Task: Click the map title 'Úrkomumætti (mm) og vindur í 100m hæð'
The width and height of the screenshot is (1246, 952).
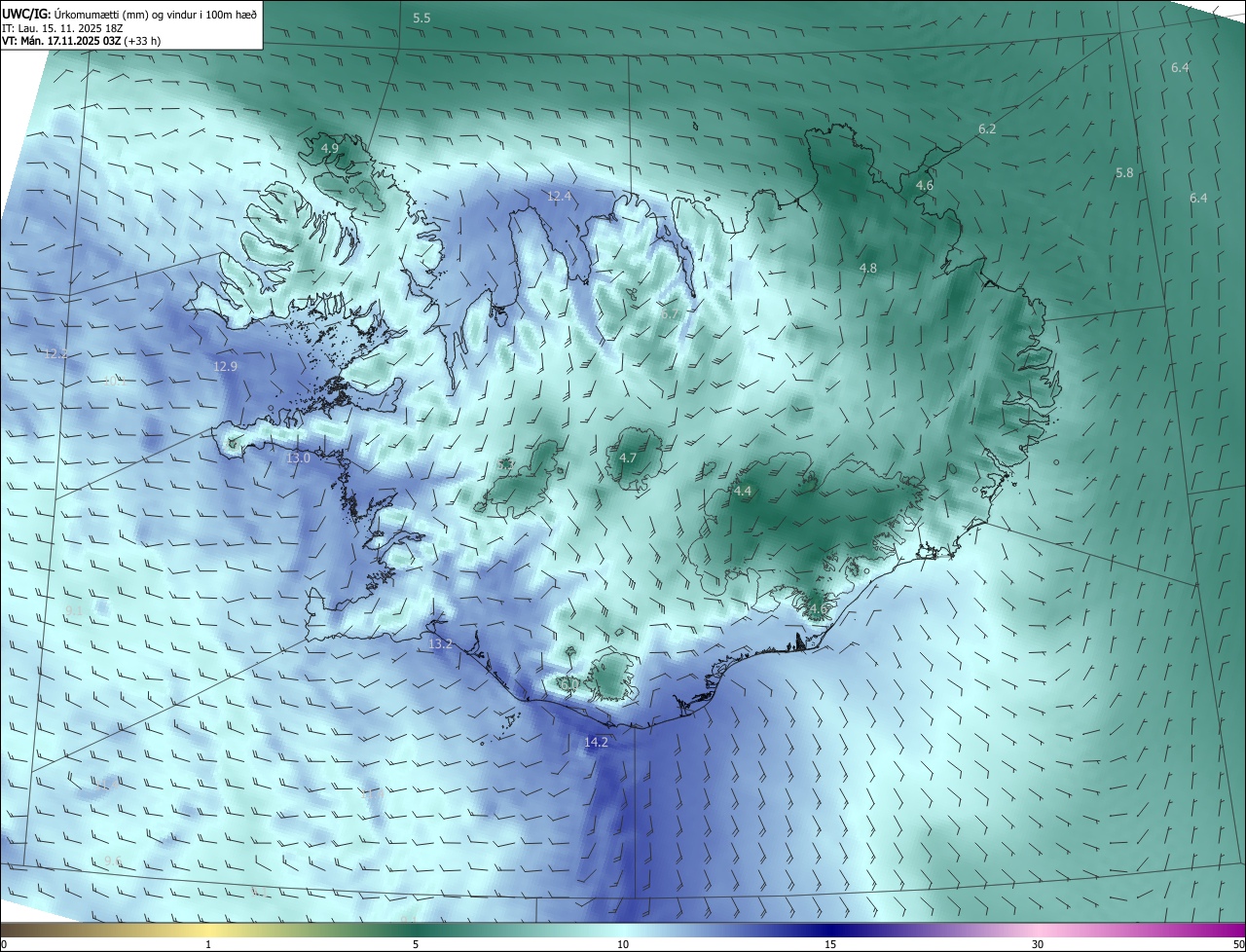Action: pos(156,14)
